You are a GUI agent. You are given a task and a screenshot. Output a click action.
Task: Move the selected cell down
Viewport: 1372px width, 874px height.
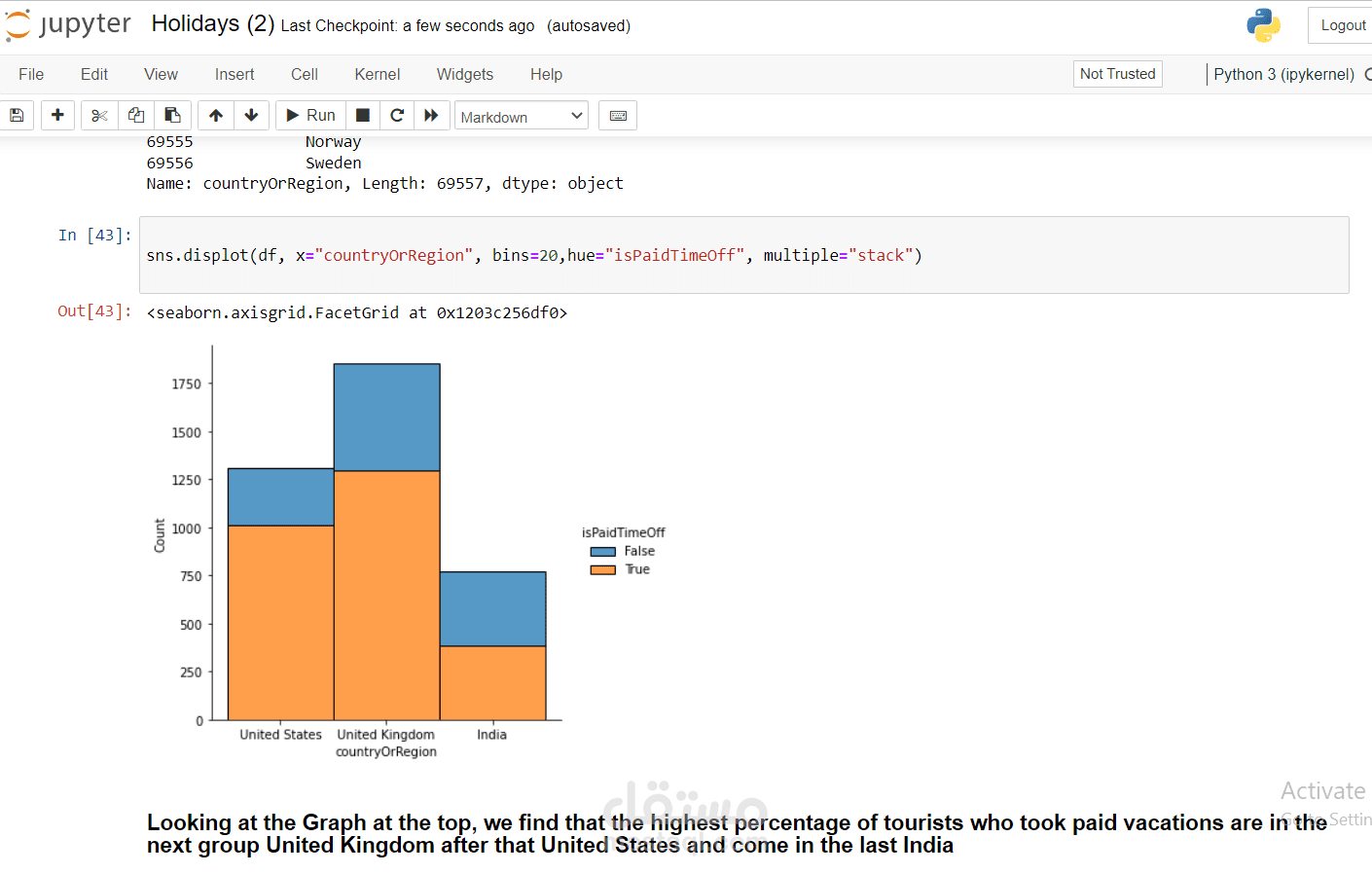pyautogui.click(x=251, y=116)
